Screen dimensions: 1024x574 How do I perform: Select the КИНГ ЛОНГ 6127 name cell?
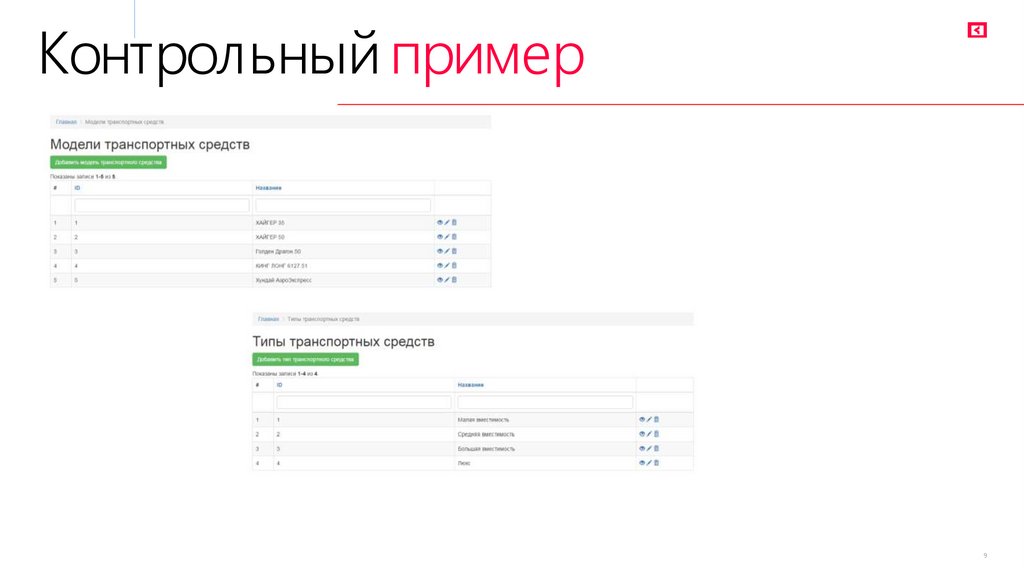[x=344, y=266]
